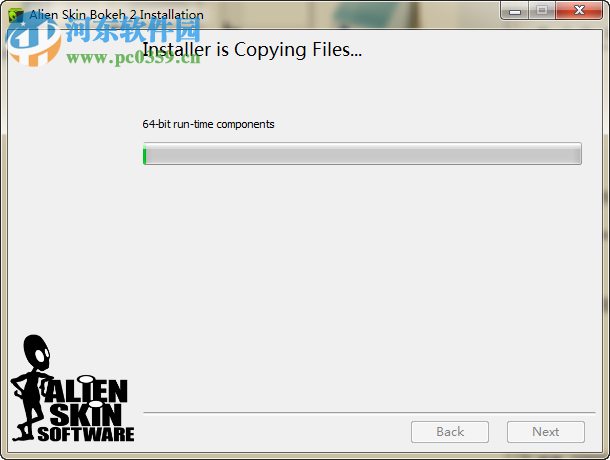Click the round blue-orange watermark logo
610x460 pixels.
(x=34, y=41)
